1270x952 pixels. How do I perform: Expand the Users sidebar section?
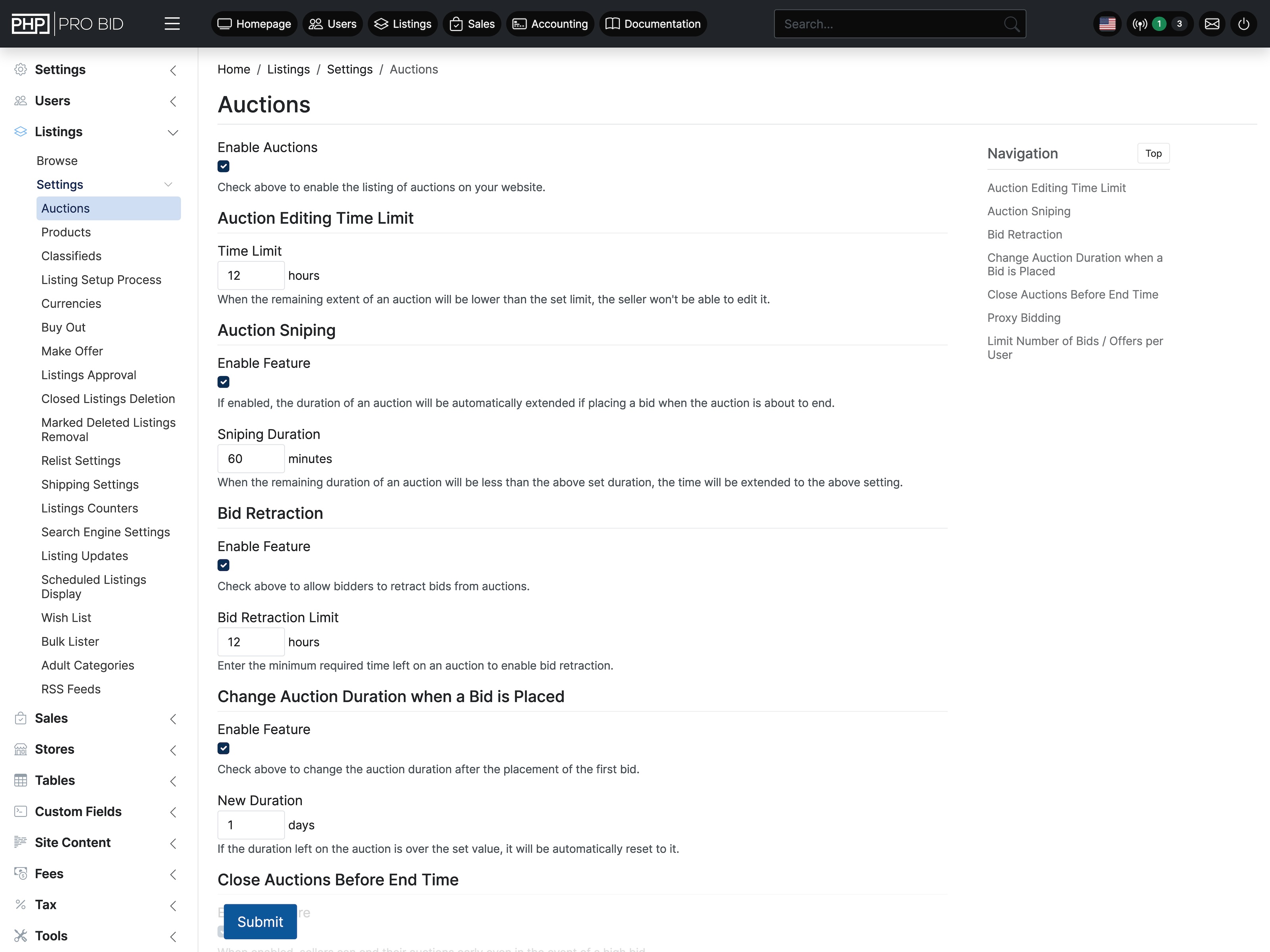click(173, 101)
